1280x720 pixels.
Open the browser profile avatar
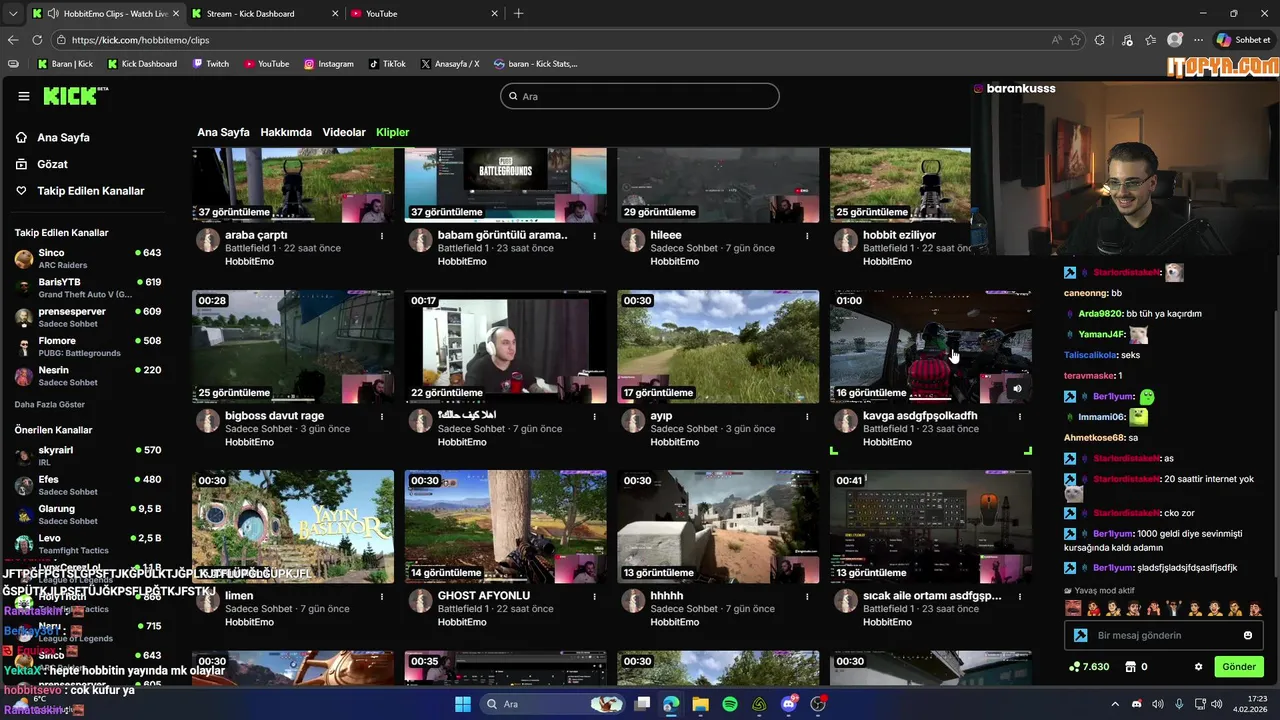[x=1175, y=40]
